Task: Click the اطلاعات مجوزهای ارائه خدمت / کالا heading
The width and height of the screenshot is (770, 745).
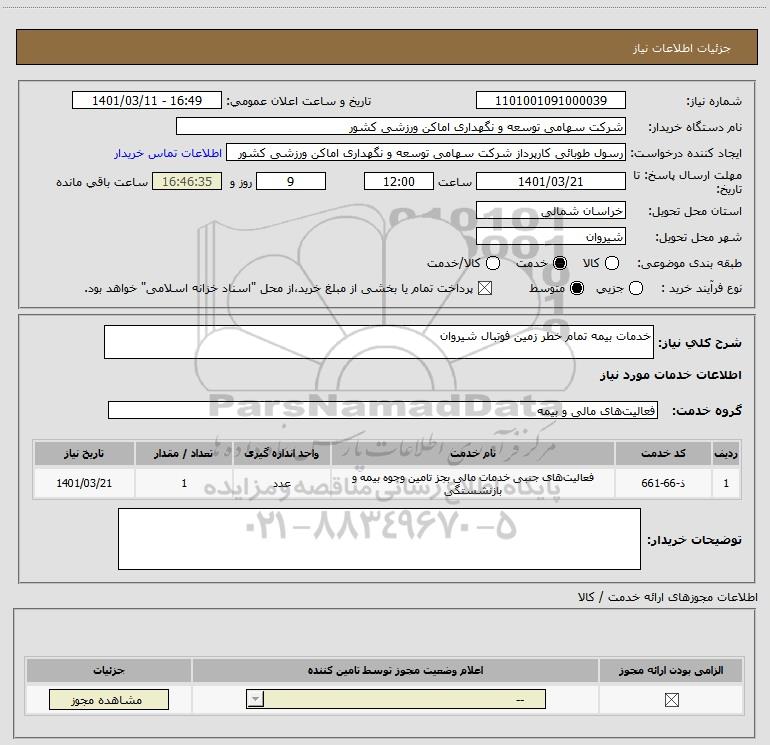Action: 667,597
